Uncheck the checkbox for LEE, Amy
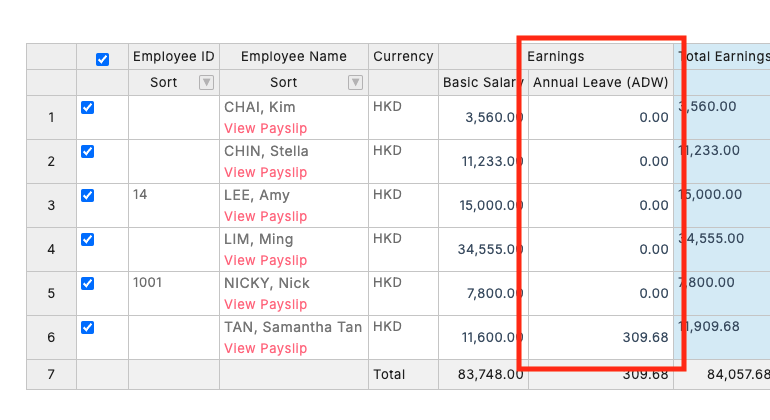The image size is (770, 420). [87, 196]
